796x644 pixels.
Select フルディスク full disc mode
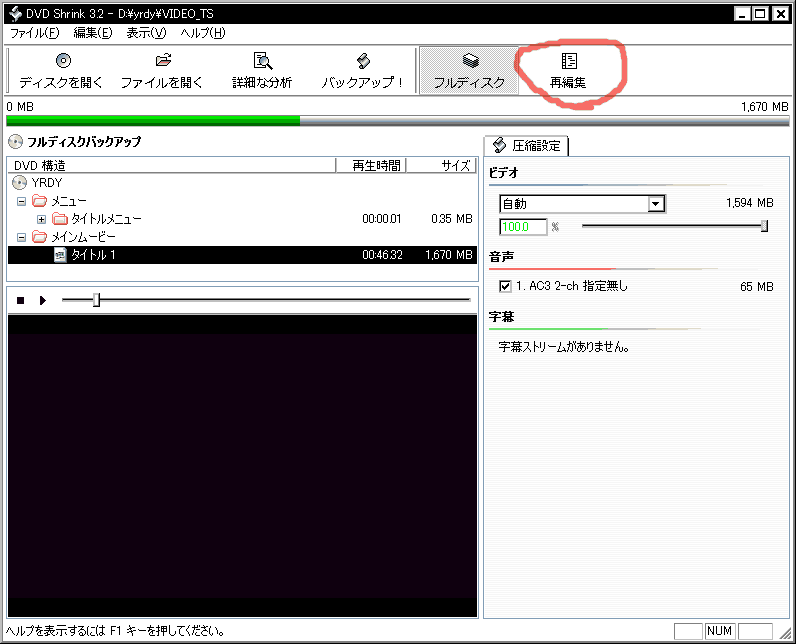pyautogui.click(x=469, y=71)
